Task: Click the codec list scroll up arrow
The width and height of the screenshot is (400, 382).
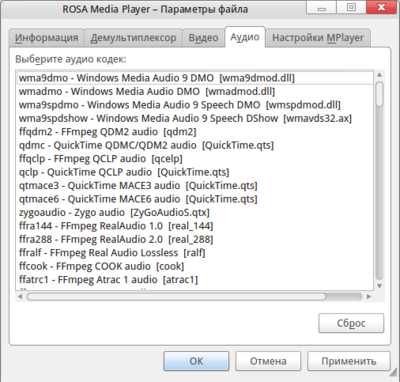Action: pyautogui.click(x=379, y=75)
